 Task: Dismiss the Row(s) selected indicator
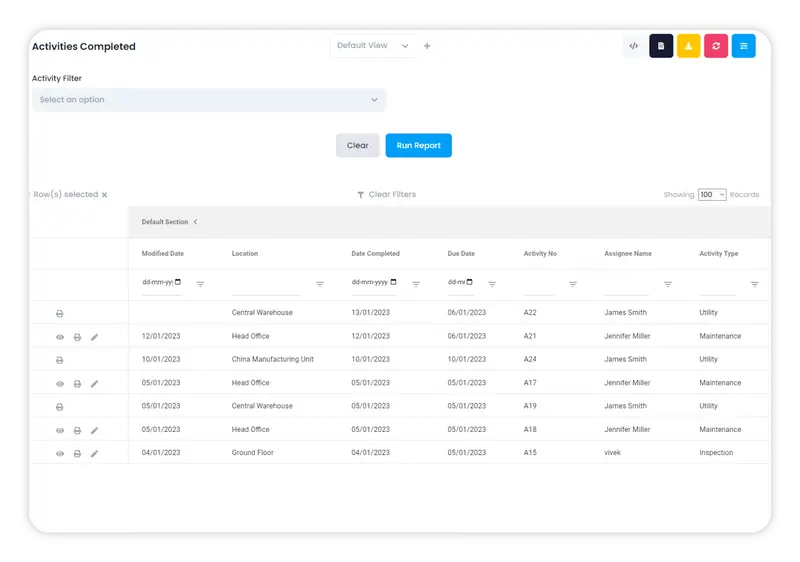pyautogui.click(x=105, y=195)
